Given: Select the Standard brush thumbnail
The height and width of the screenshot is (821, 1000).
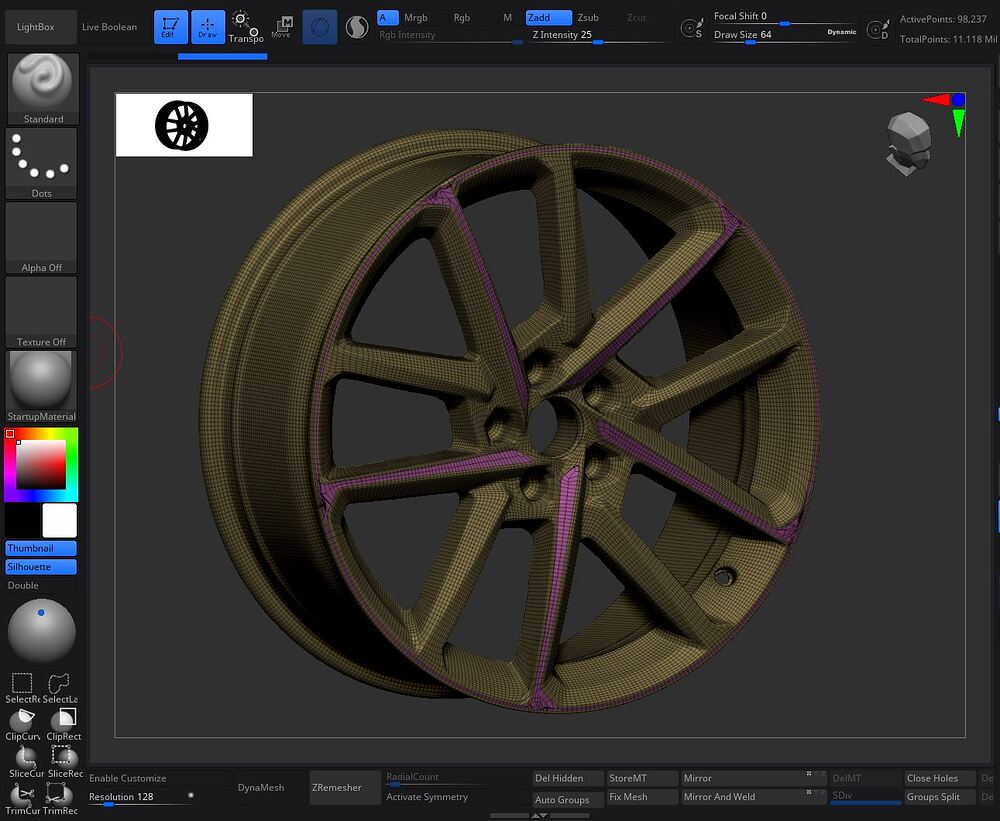Looking at the screenshot, I should (43, 89).
